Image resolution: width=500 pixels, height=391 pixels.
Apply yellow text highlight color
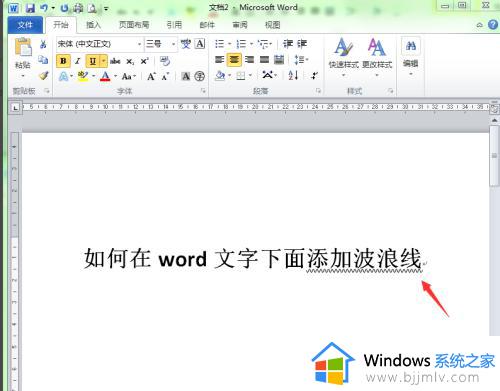pyautogui.click(x=83, y=76)
